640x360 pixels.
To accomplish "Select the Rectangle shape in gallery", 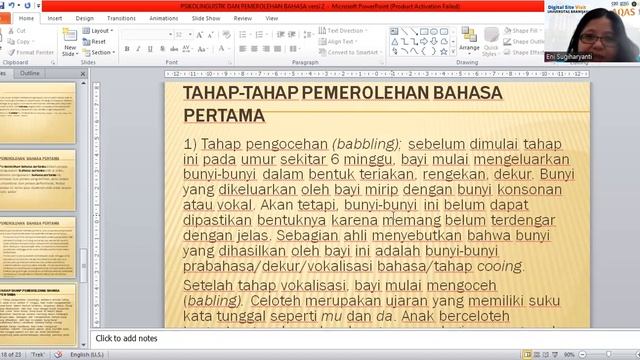I will pyautogui.click(x=424, y=31).
